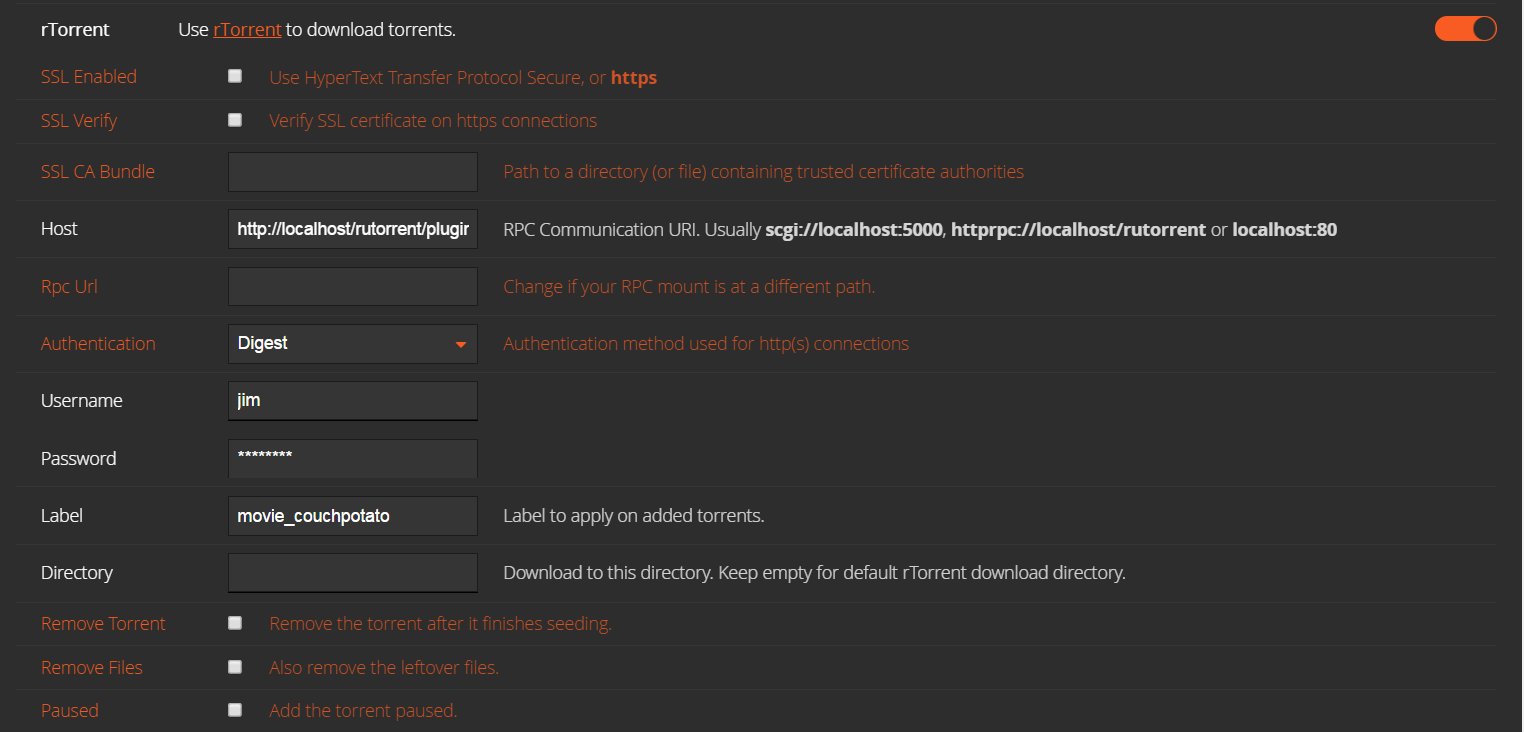Click the "Rpc Url" option label

(x=69, y=287)
